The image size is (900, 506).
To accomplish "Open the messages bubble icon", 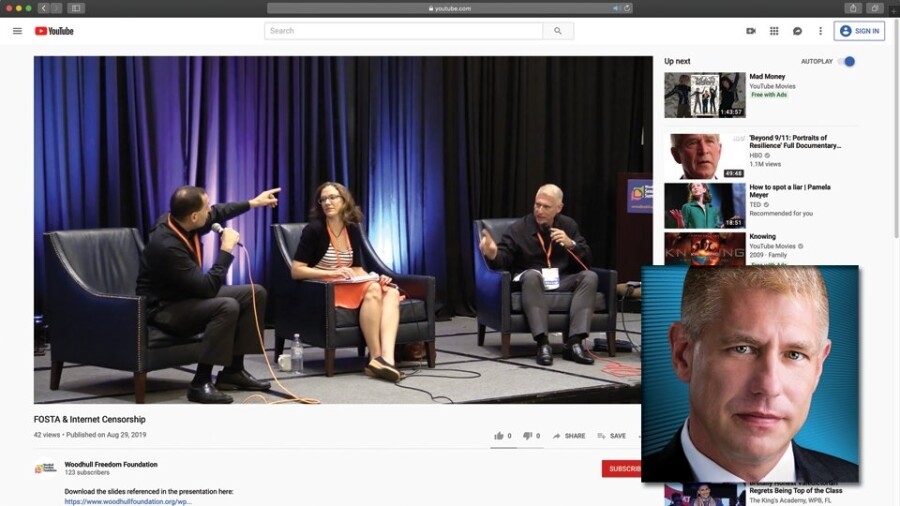I will tap(797, 31).
